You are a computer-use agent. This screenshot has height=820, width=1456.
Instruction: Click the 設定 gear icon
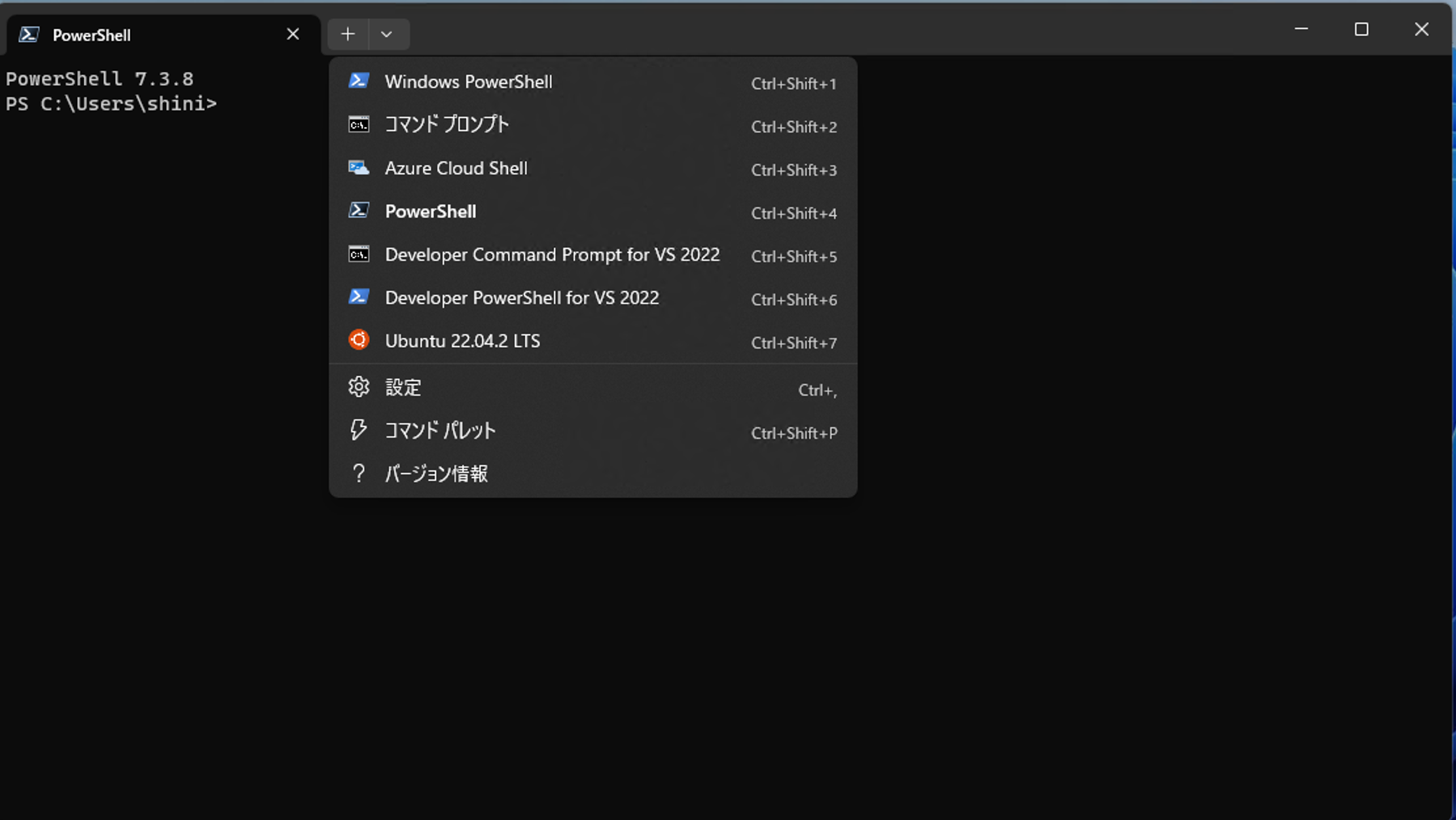click(359, 387)
